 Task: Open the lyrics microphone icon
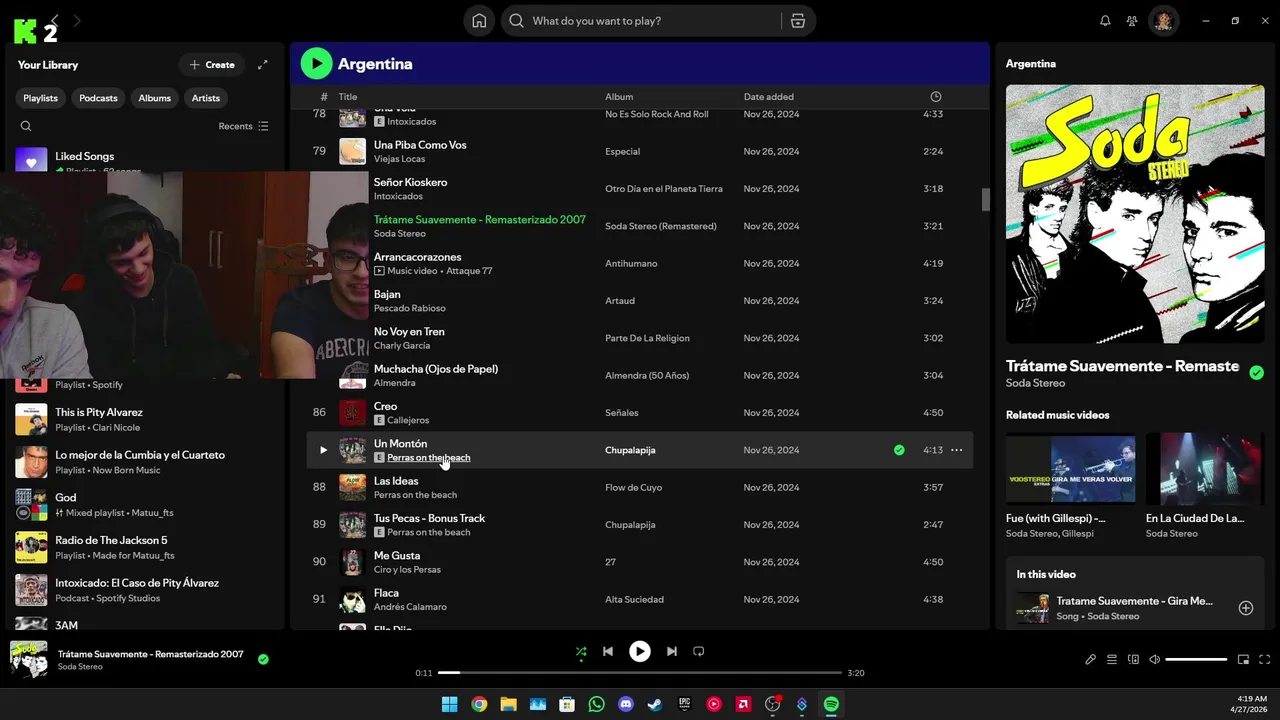(1091, 660)
